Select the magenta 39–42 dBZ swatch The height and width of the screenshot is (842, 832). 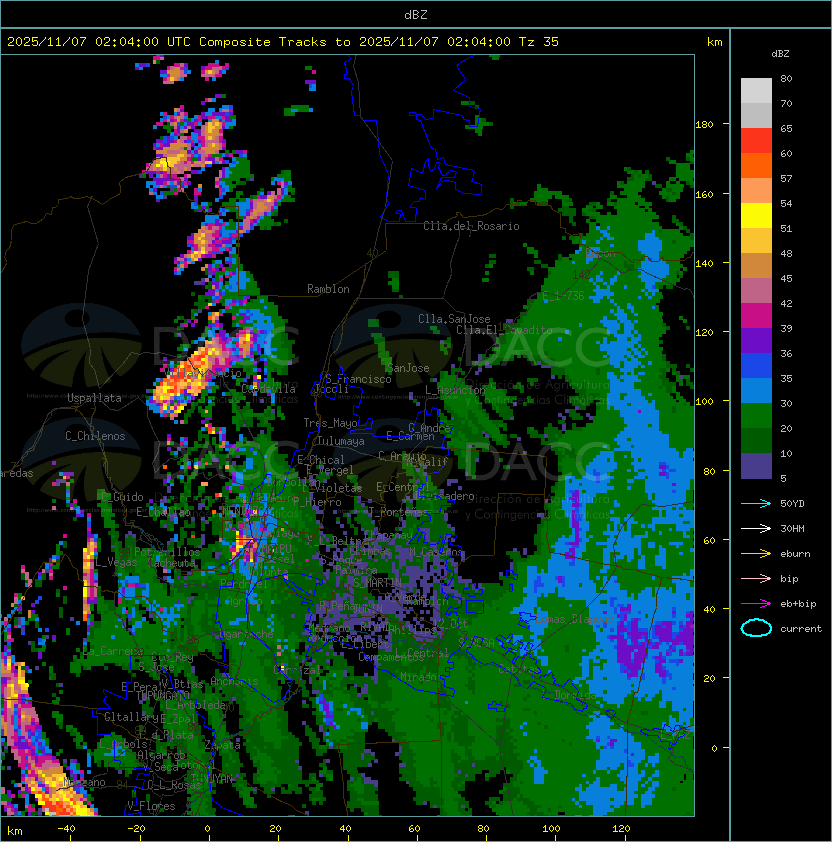coord(756,316)
